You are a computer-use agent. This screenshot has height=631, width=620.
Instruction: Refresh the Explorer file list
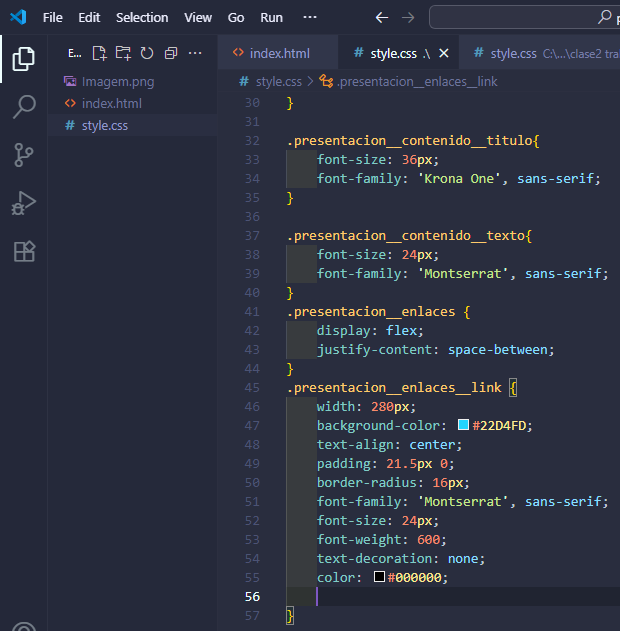click(x=147, y=53)
